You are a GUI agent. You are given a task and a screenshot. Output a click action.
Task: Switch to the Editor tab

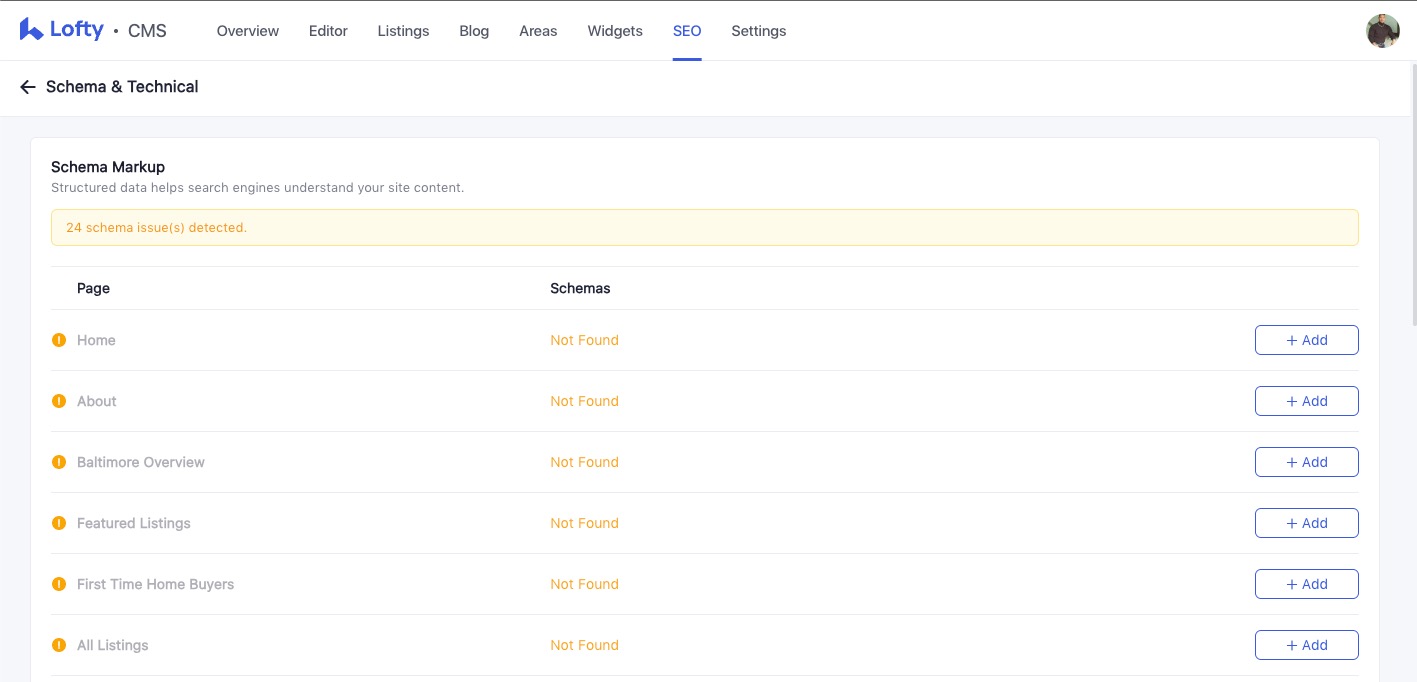pos(328,31)
